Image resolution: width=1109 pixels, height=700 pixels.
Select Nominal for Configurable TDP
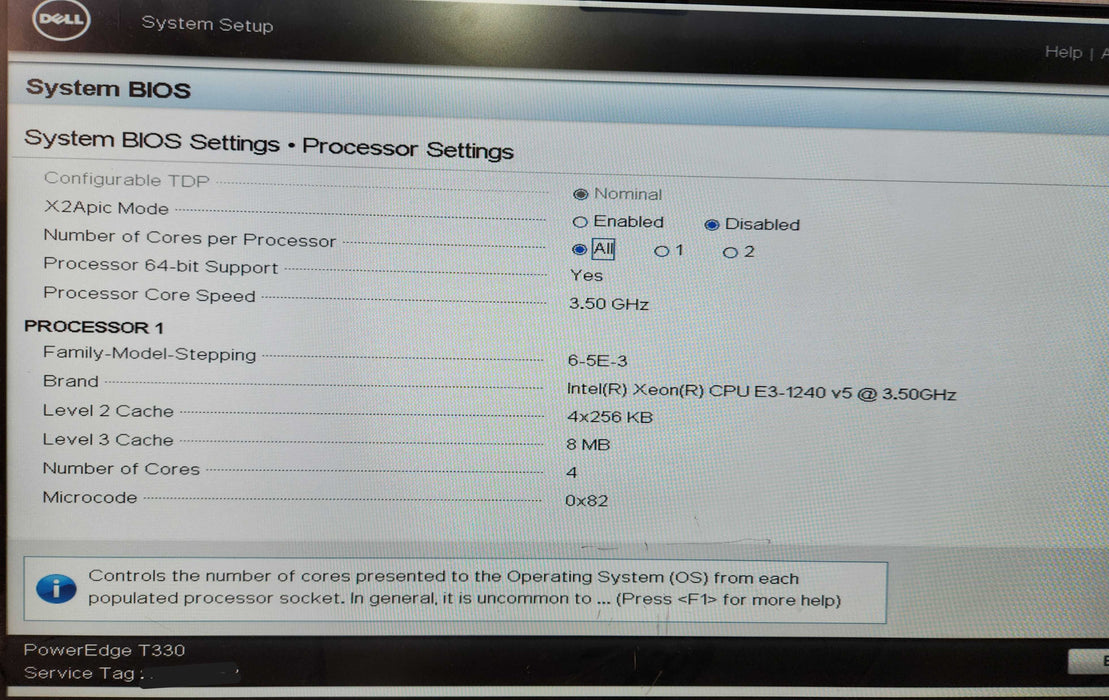(x=580, y=194)
